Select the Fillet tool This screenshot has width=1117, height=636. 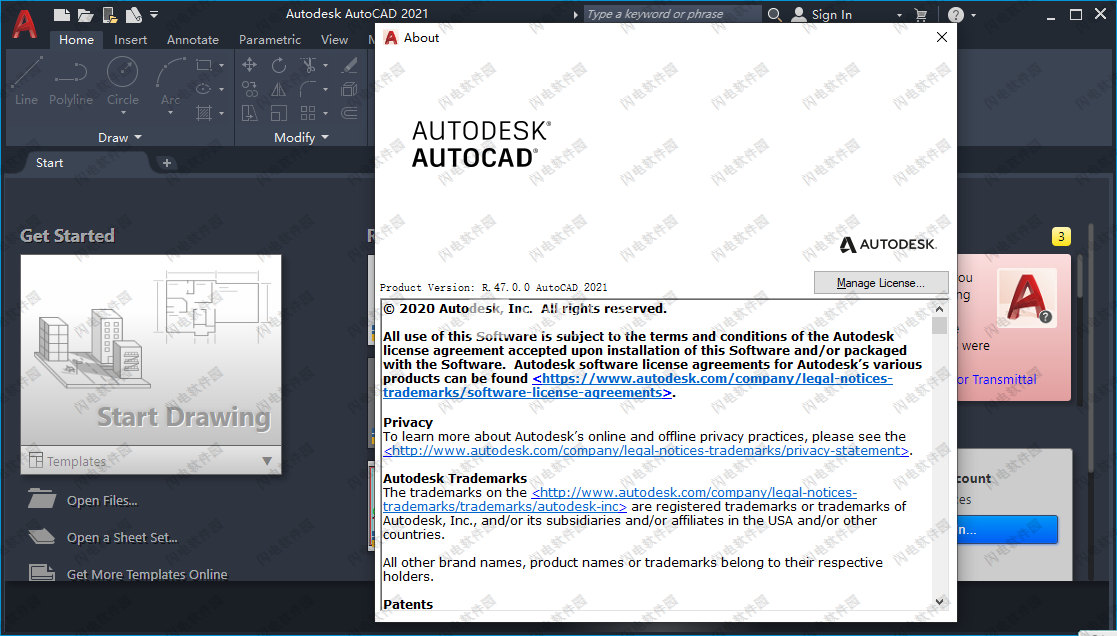tap(308, 89)
